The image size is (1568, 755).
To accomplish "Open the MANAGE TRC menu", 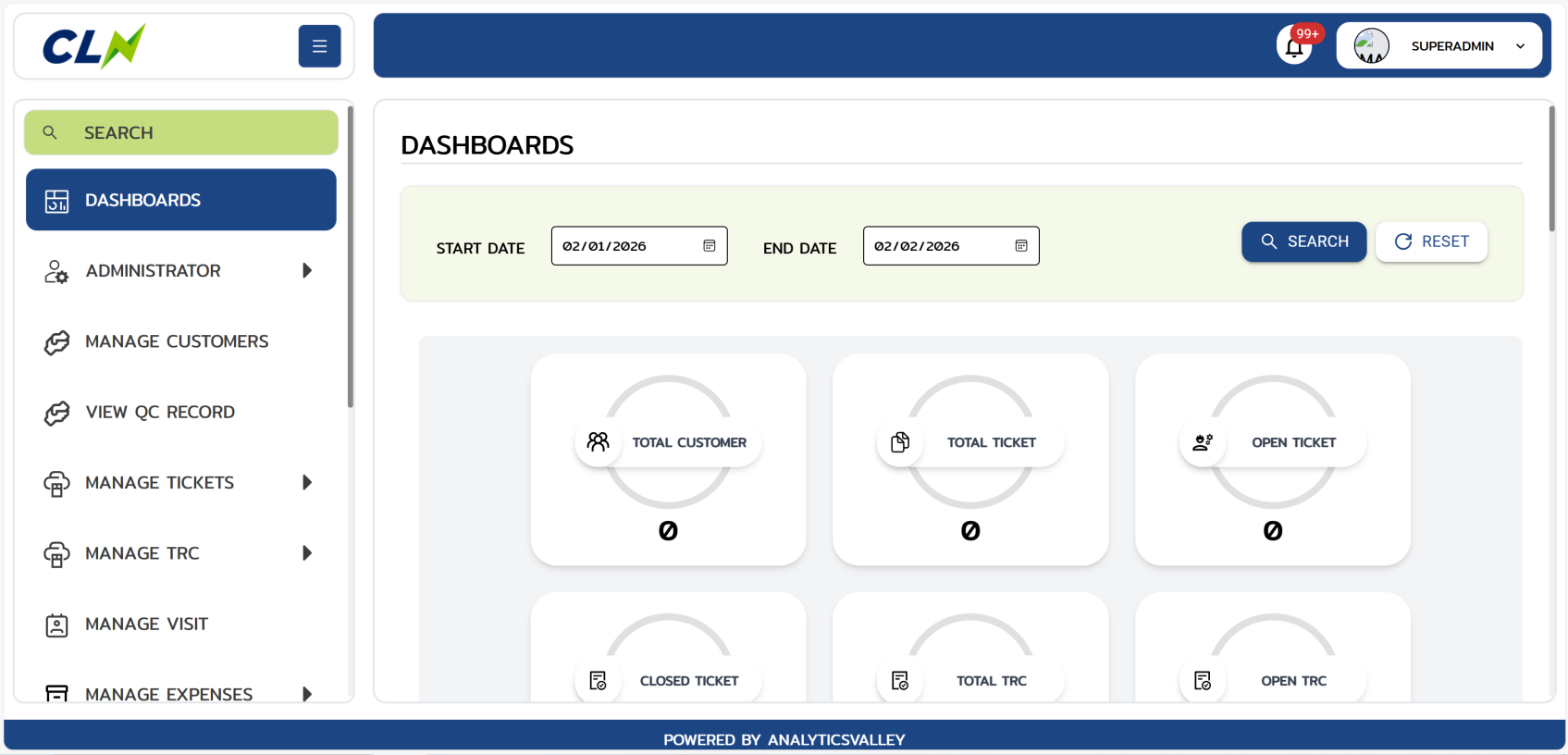I will coord(181,553).
